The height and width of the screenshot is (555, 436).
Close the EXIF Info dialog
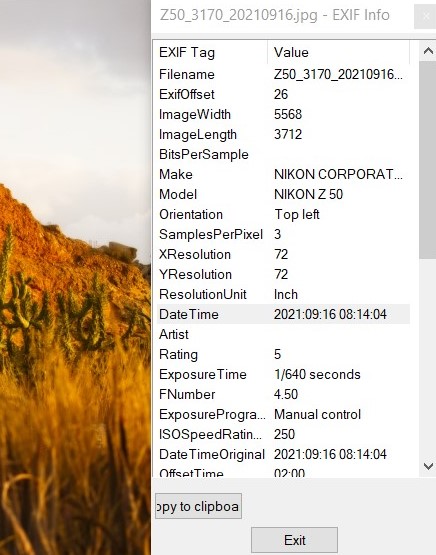425,17
